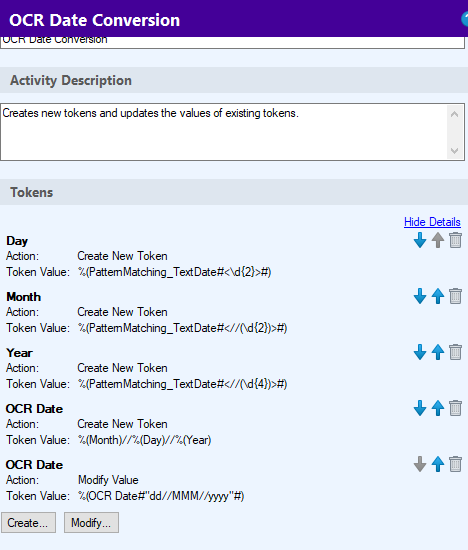Click the Modify... button
This screenshot has height=550, width=468.
91,523
